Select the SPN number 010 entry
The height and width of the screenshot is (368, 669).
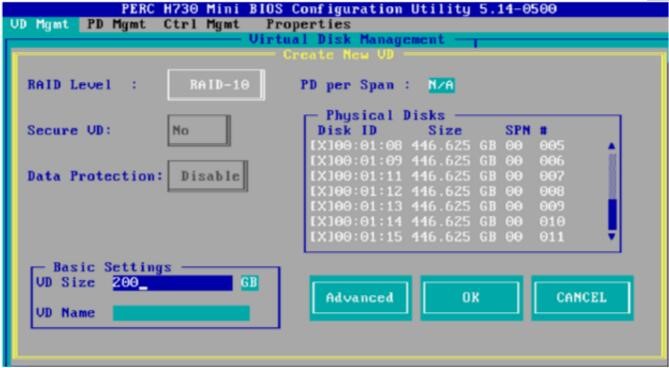coord(552,221)
